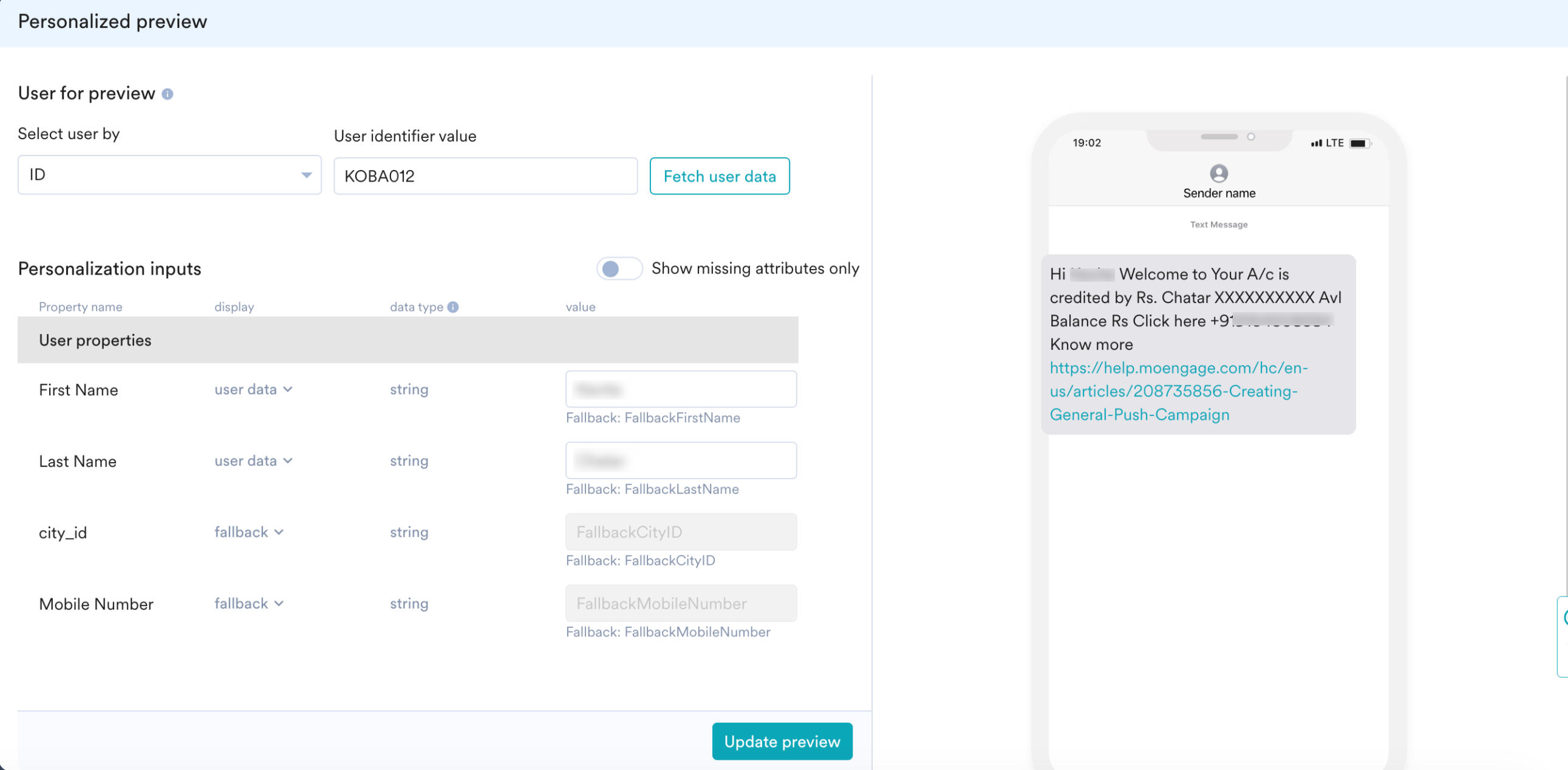1568x770 pixels.
Task: Click User identifier value input field
Action: coord(485,177)
